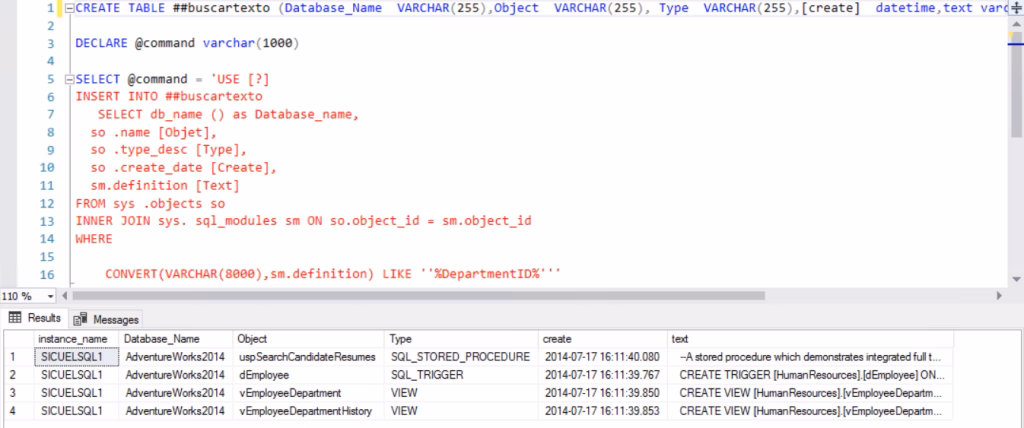Click the so .create_date [Create] line

[184, 168]
